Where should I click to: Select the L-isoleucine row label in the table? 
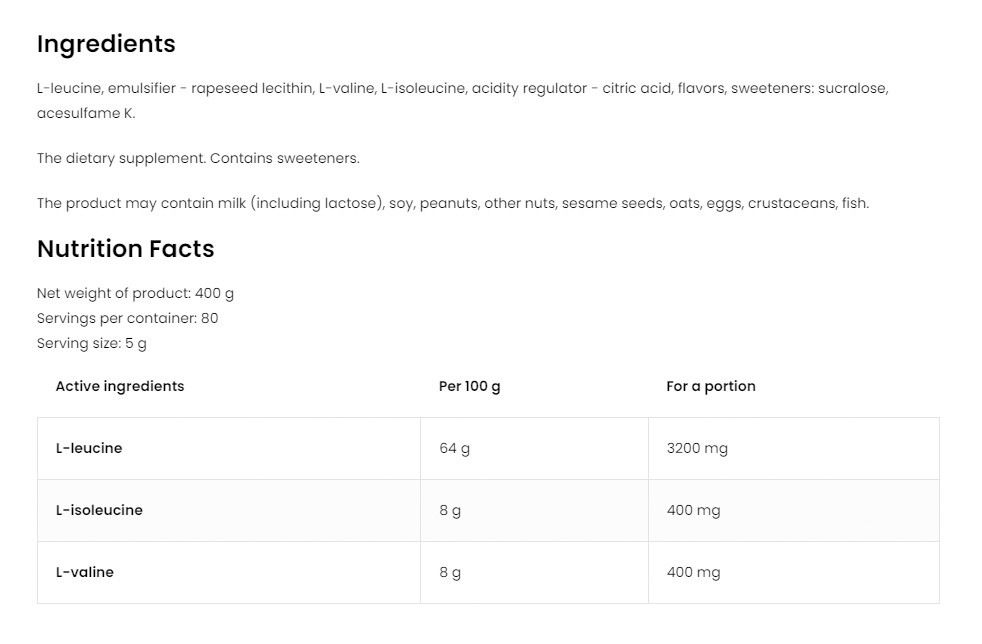pyautogui.click(x=99, y=510)
